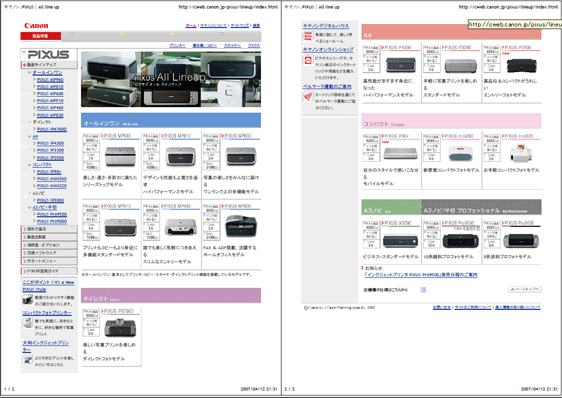
Task: Open the コンパクトフォトプリンター promo link
Action: point(47,313)
